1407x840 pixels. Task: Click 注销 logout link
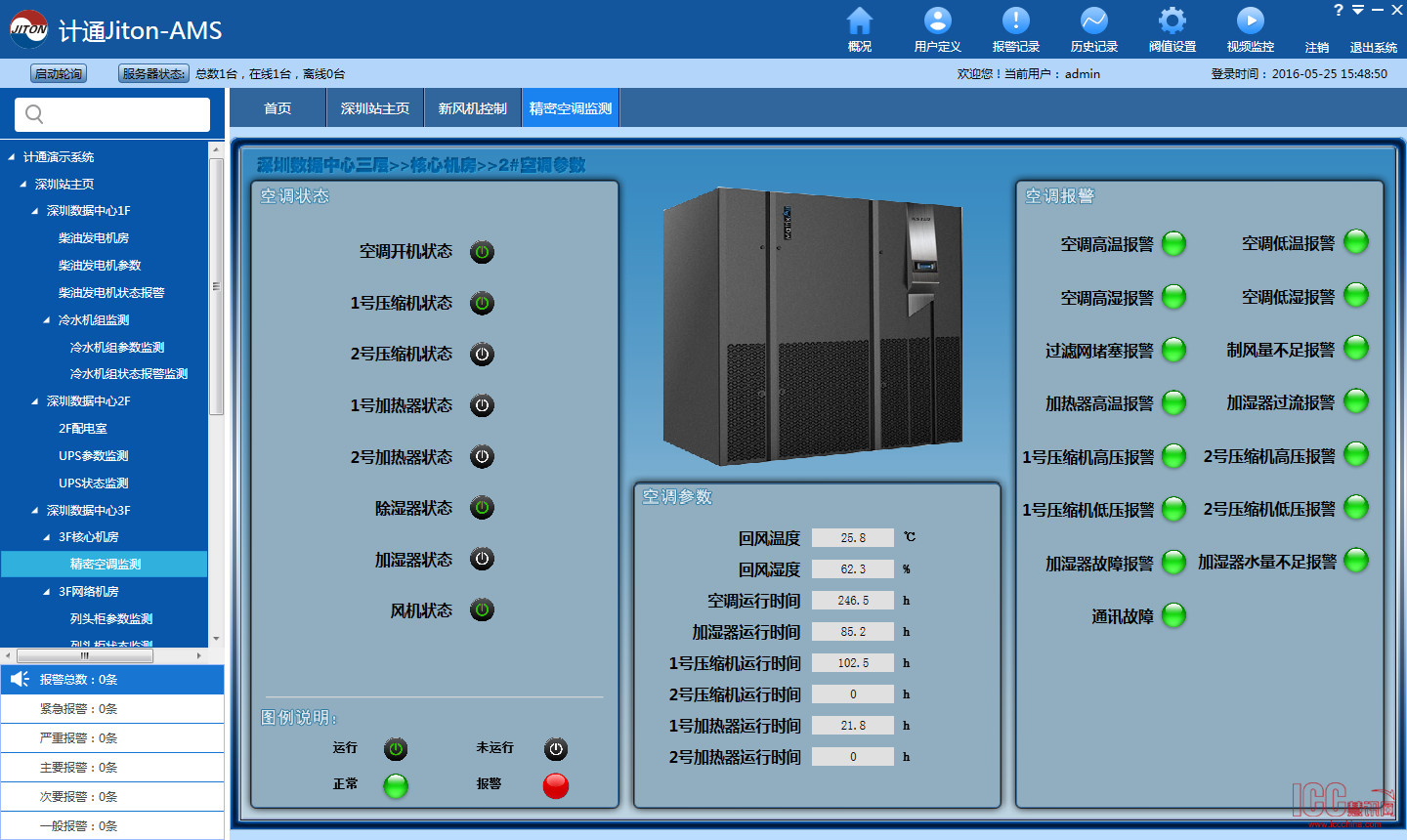coord(1317,47)
